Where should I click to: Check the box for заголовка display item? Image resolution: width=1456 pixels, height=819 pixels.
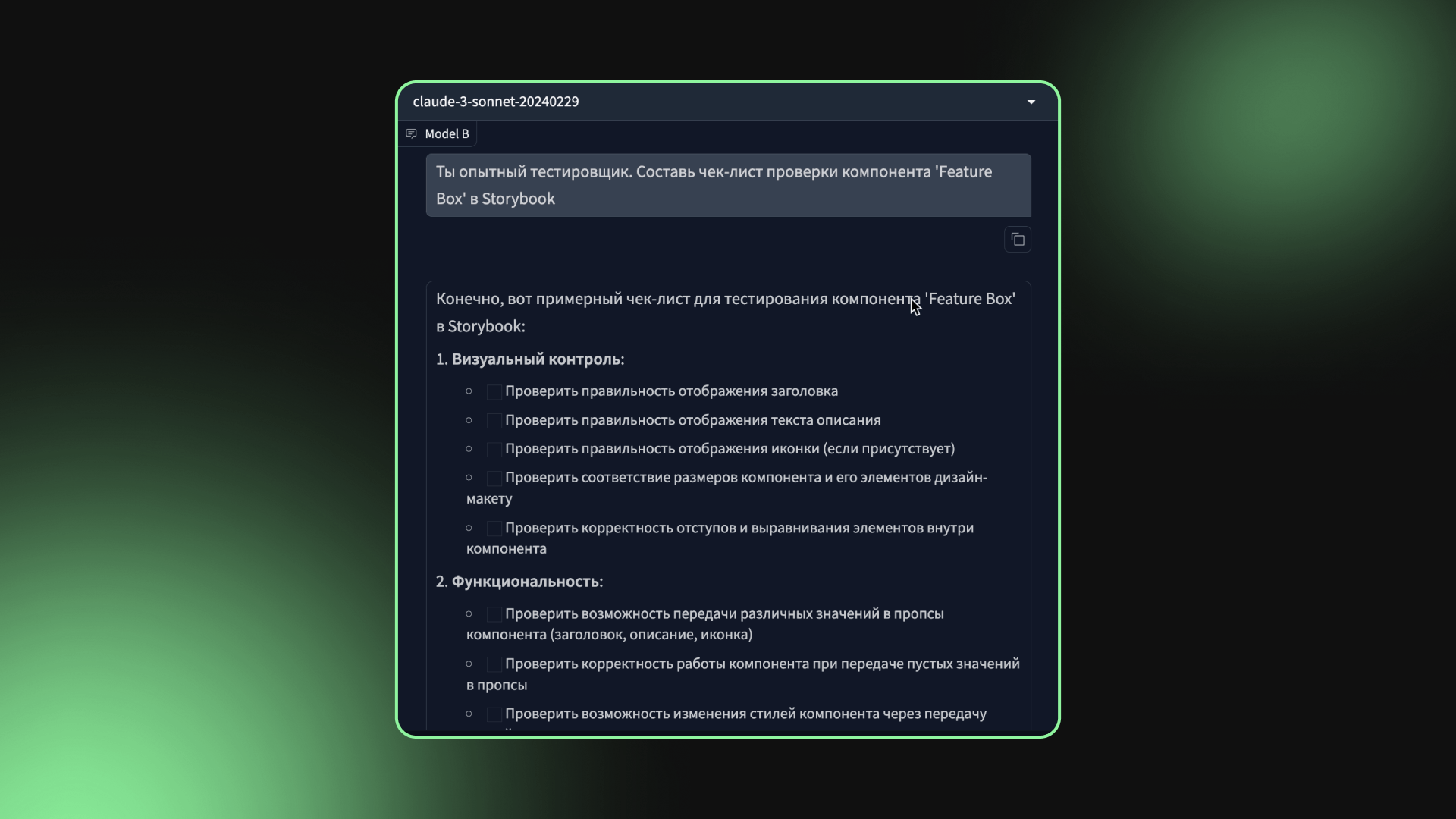click(494, 392)
